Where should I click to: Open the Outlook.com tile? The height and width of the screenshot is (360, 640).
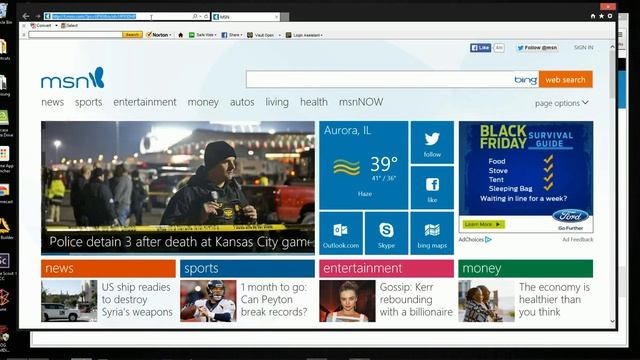341,233
